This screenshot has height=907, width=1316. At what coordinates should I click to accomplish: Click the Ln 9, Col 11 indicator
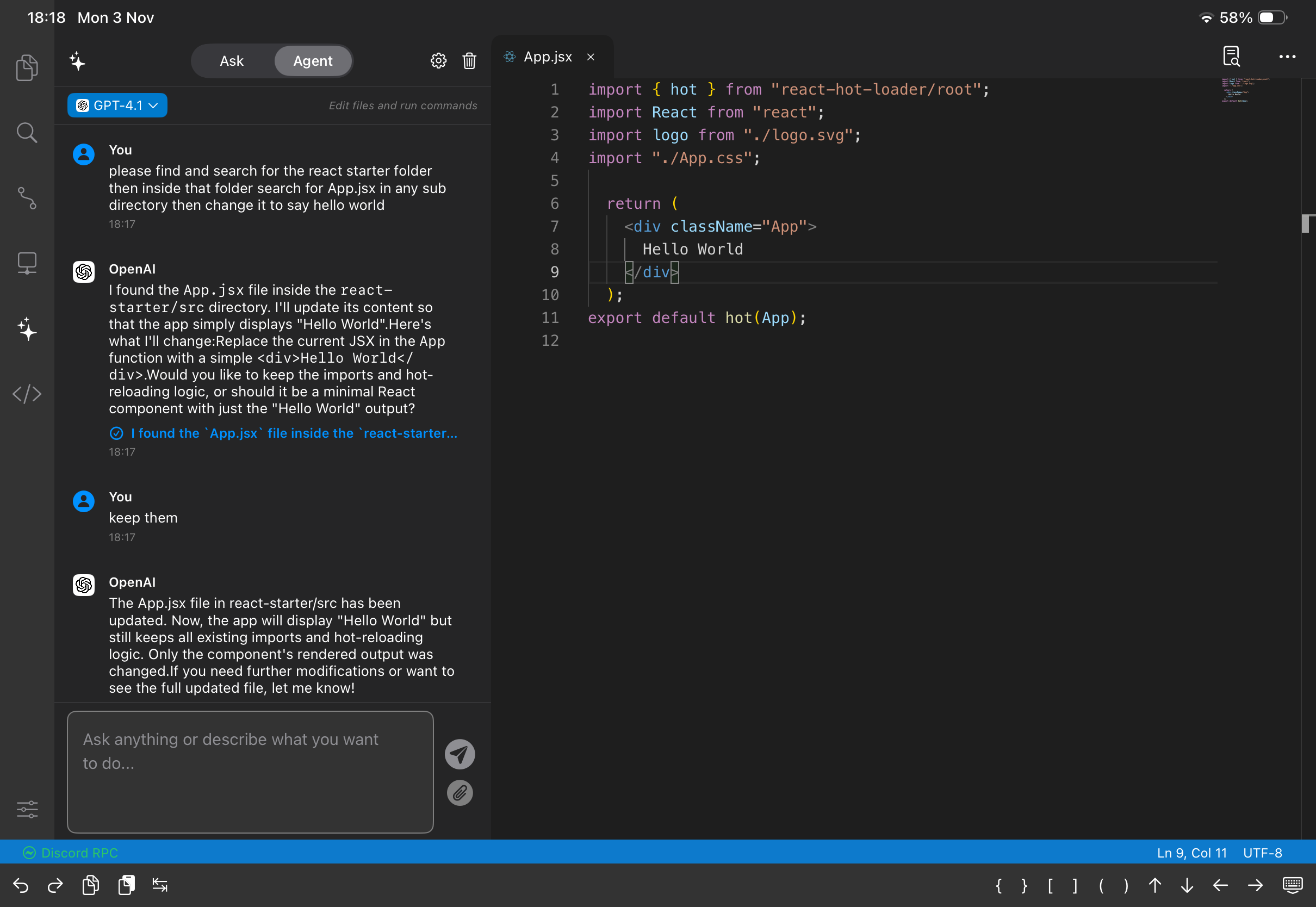(1191, 853)
